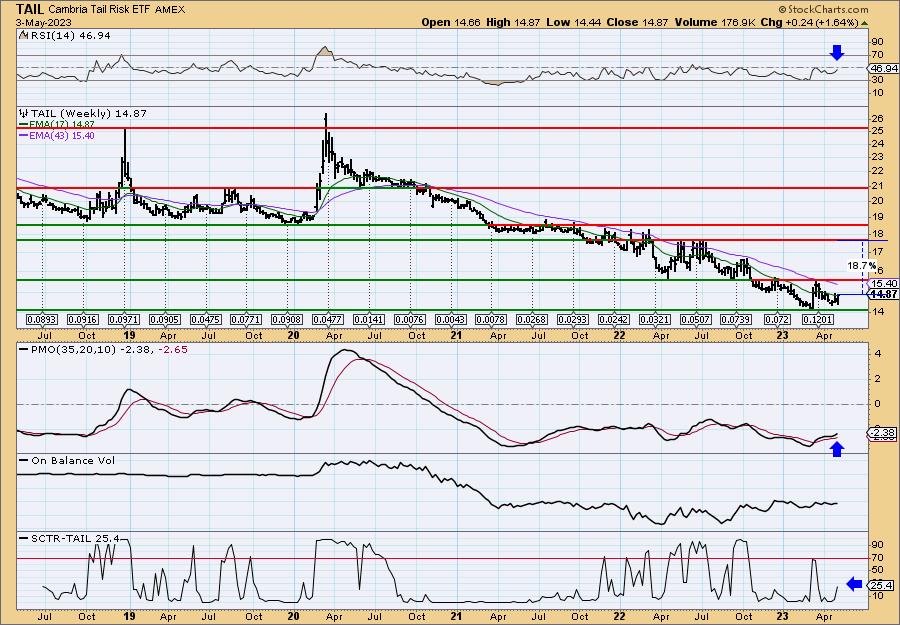The height and width of the screenshot is (625, 900).
Task: Click the 18.7% measurement label
Action: click(862, 266)
